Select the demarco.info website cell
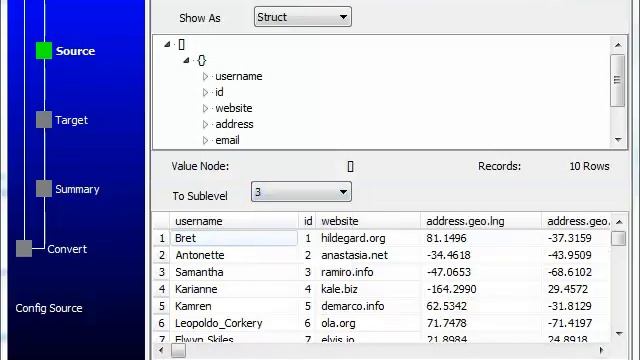The width and height of the screenshot is (640, 360). pos(369,306)
